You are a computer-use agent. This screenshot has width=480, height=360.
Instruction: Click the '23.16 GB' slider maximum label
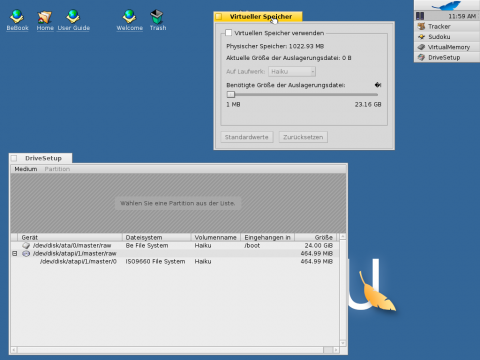[368, 104]
